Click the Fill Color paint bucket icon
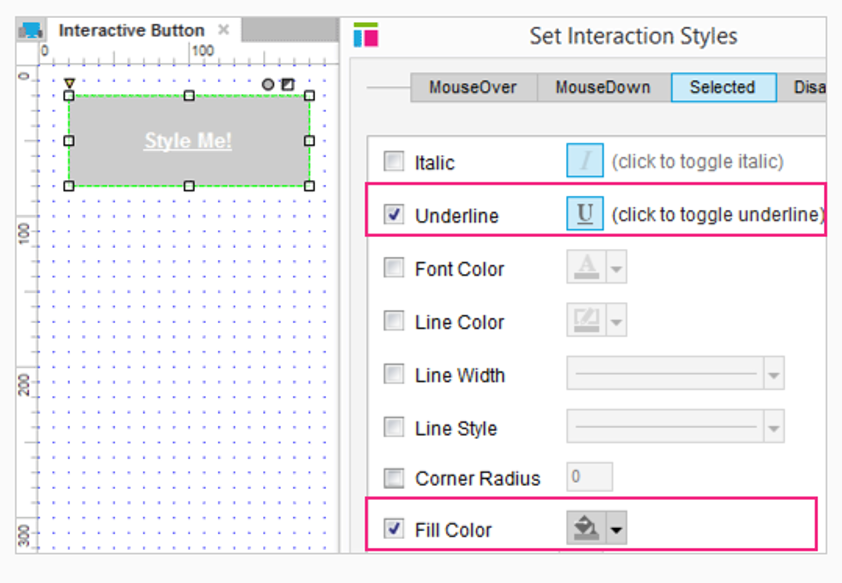Viewport: 842px width, 583px height. pos(586,529)
